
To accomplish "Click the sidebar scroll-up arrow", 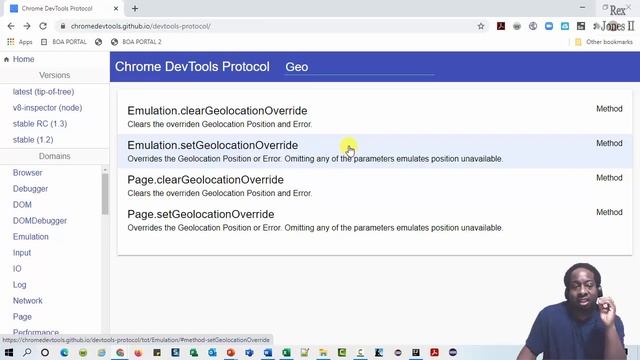I will tap(105, 169).
